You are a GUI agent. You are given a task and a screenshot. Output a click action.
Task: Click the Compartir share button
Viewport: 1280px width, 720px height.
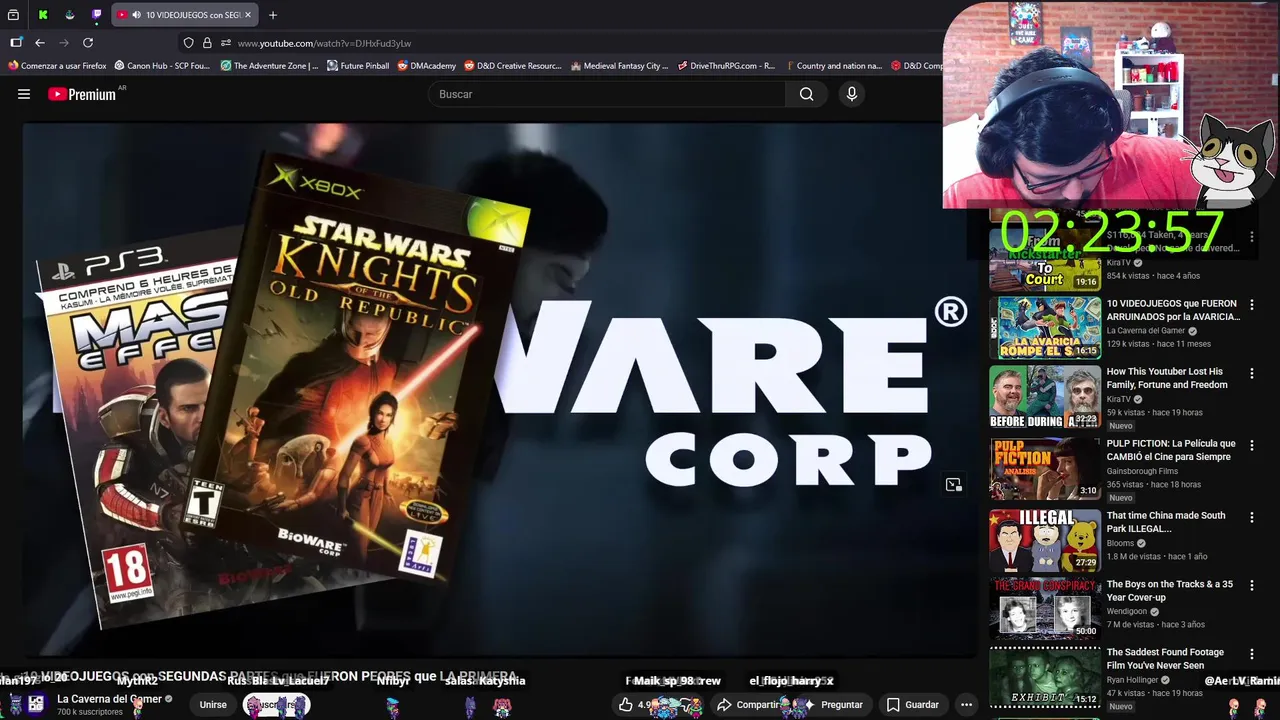750,705
